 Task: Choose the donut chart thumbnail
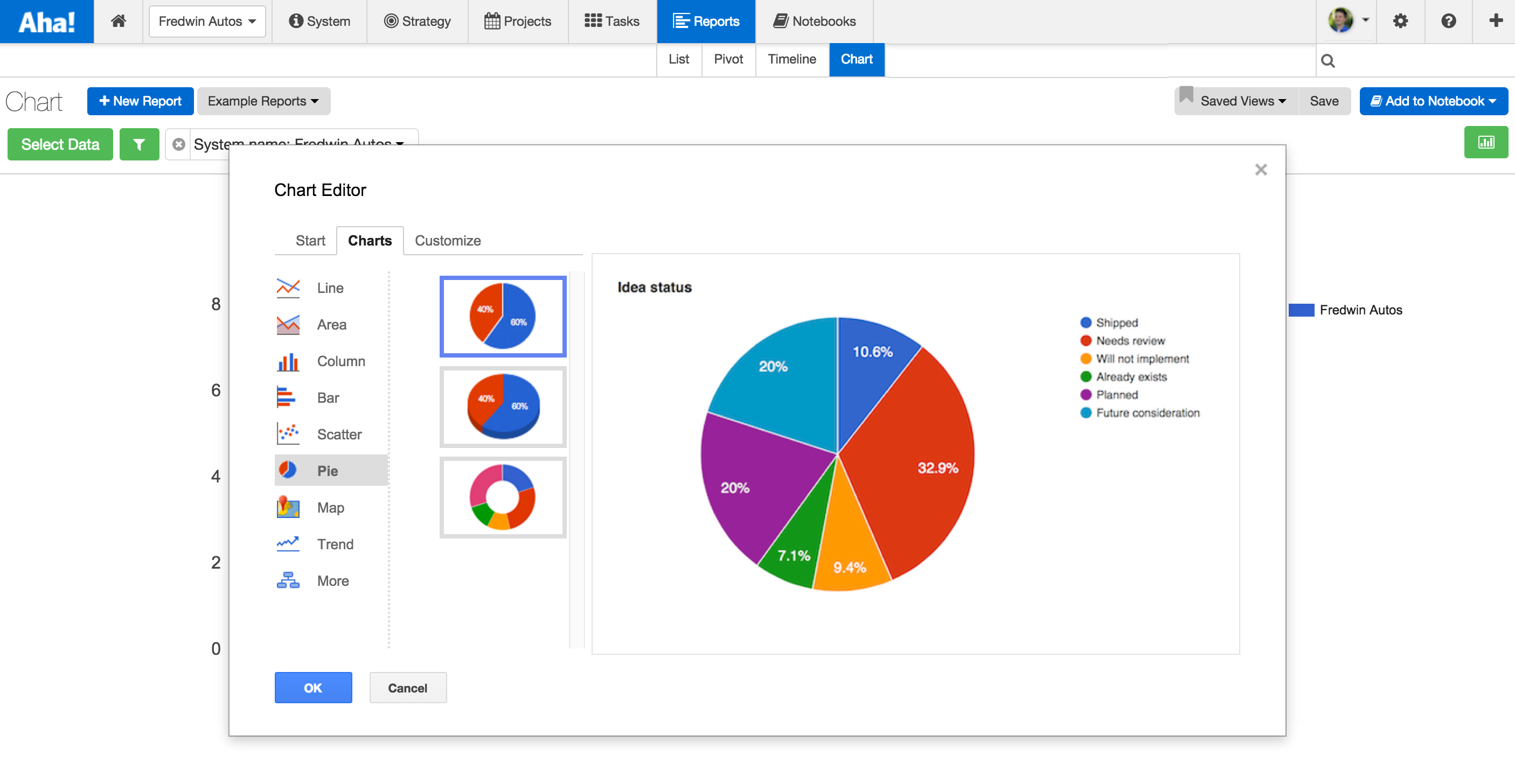(x=503, y=497)
